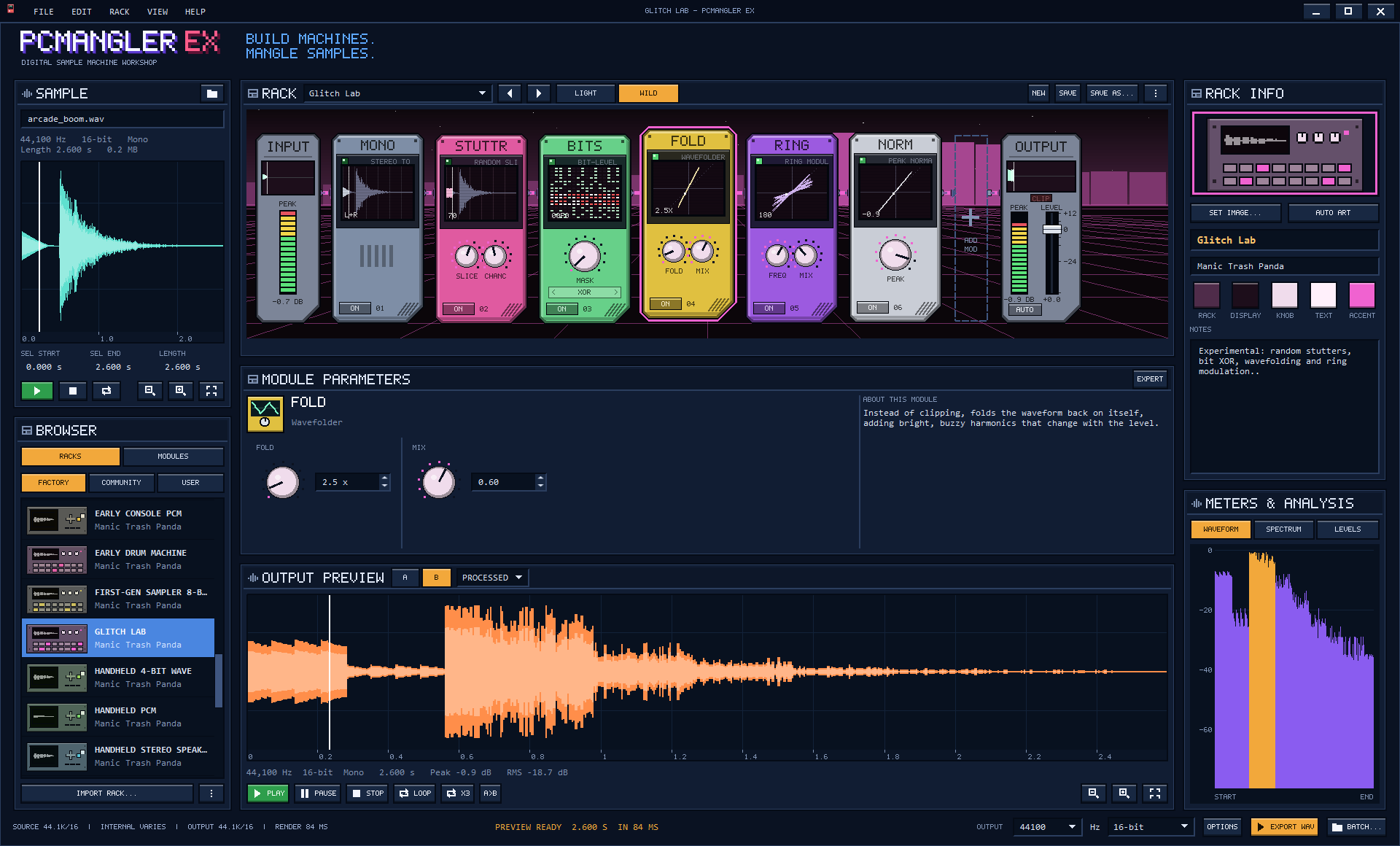The width and height of the screenshot is (1400, 846).
Task: Toggle NORM module ON switch
Action: (x=873, y=308)
